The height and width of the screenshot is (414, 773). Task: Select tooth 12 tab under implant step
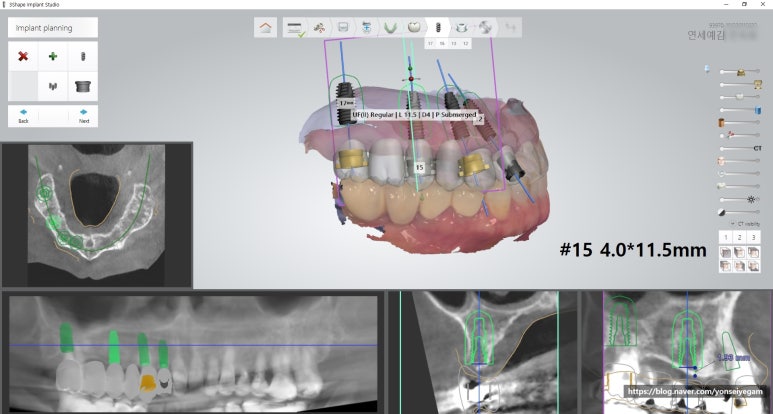466,44
